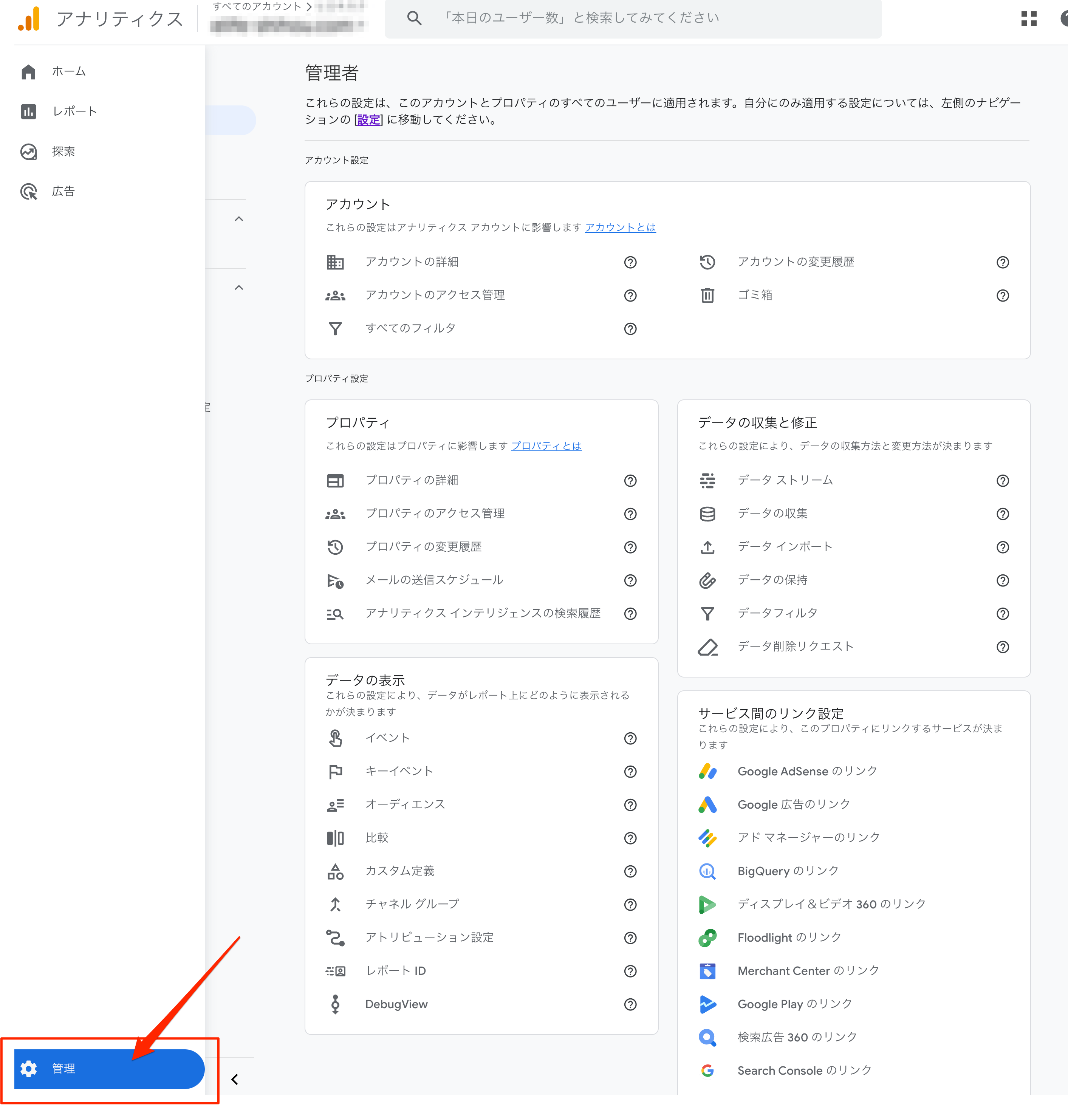
Task: Open ディスプレイ＆ビデオ 360 のリンク
Action: 831,904
